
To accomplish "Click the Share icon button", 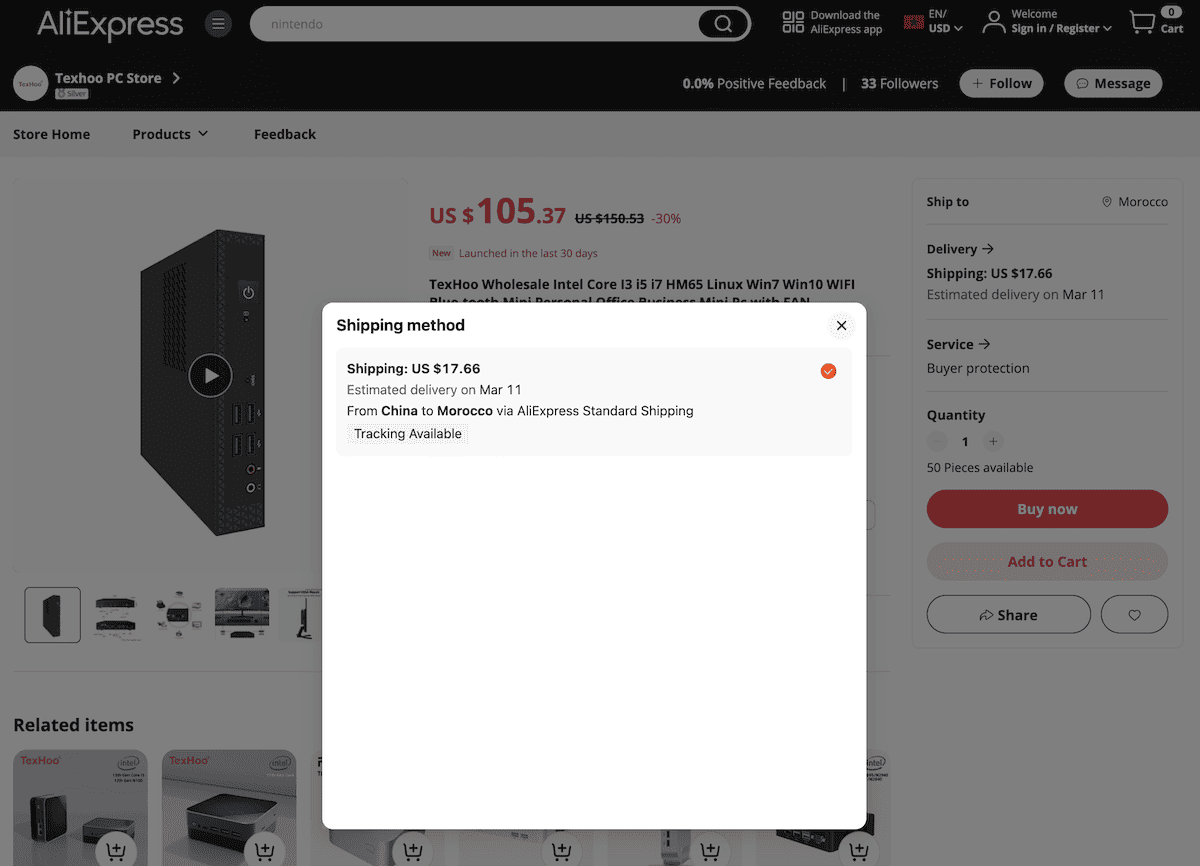I will click(x=1008, y=614).
